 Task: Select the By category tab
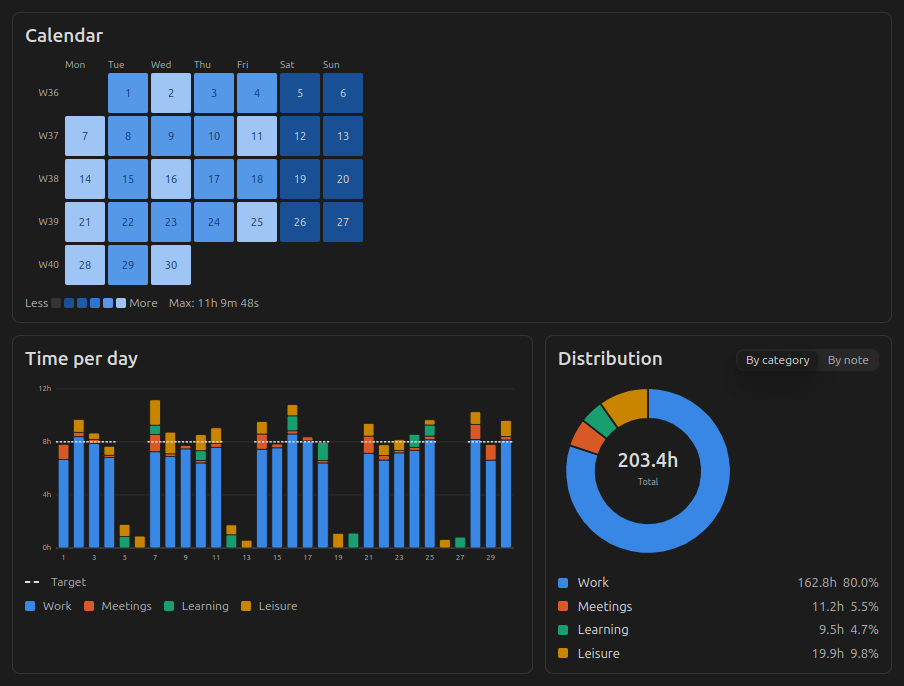pos(777,360)
